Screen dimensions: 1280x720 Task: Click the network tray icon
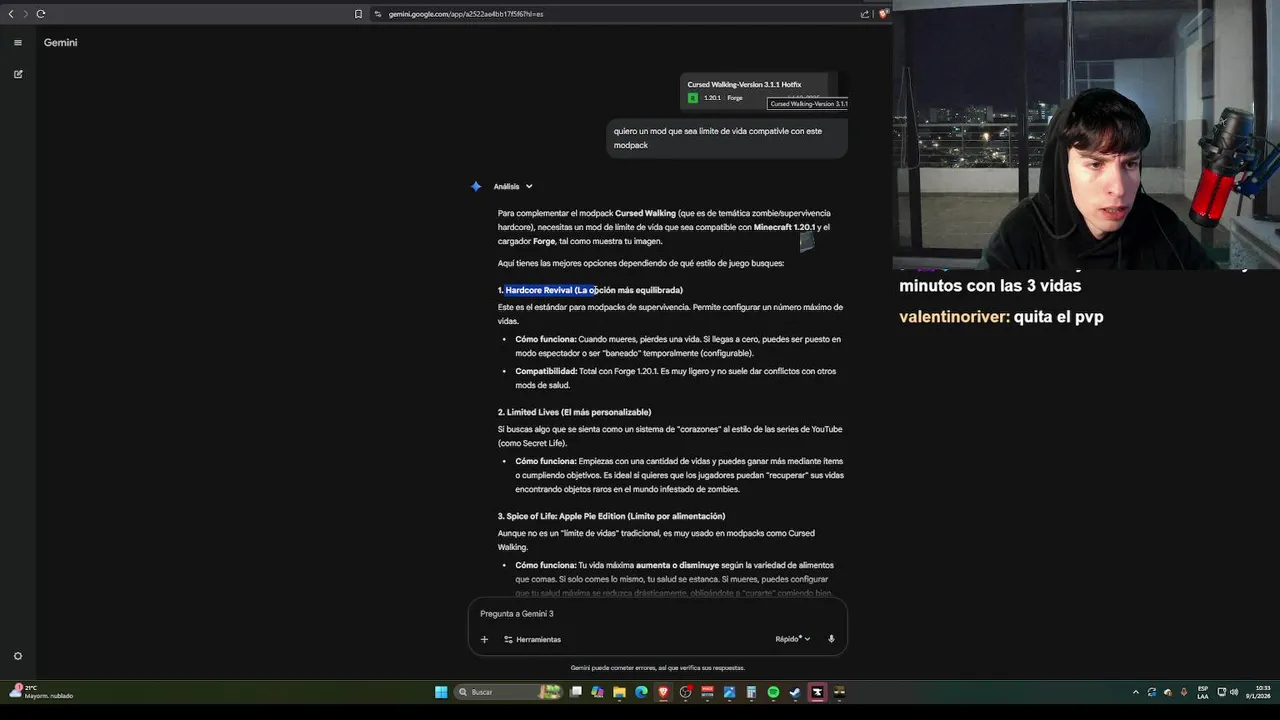[1222, 692]
